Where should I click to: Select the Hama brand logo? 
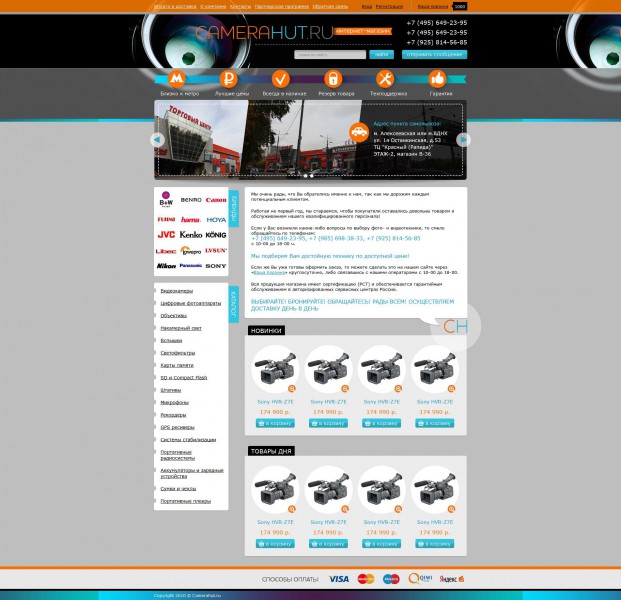point(190,219)
